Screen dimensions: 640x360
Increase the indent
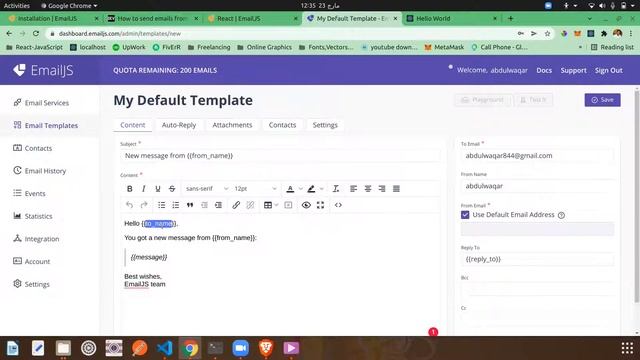click(218, 205)
